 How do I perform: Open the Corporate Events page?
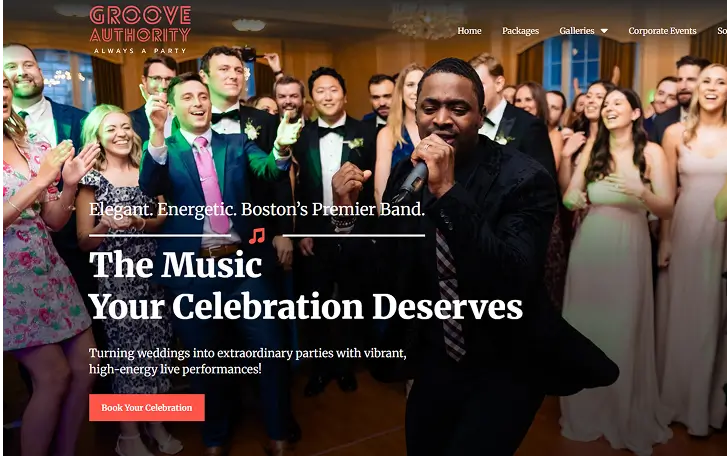662,31
